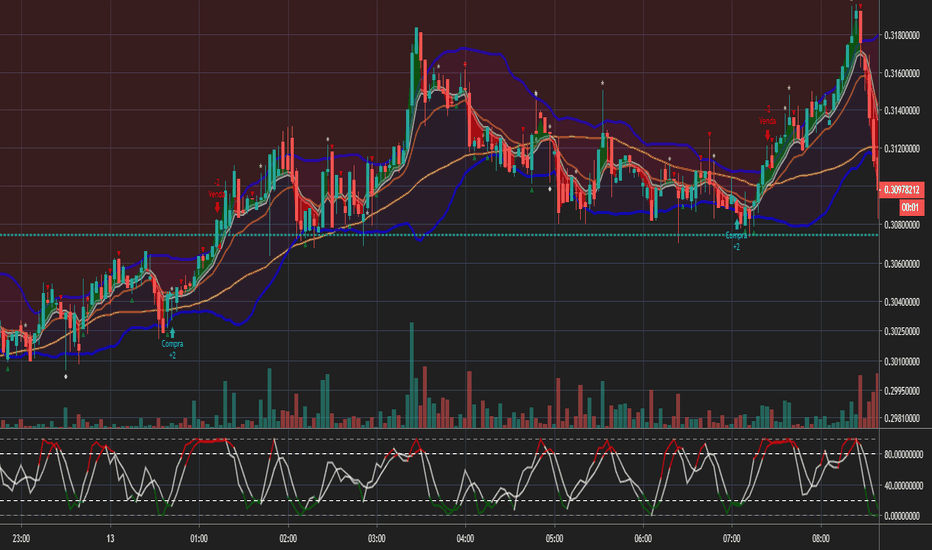Select the 0.31800000 price axis label
Image resolution: width=932 pixels, height=550 pixels.
click(x=902, y=36)
